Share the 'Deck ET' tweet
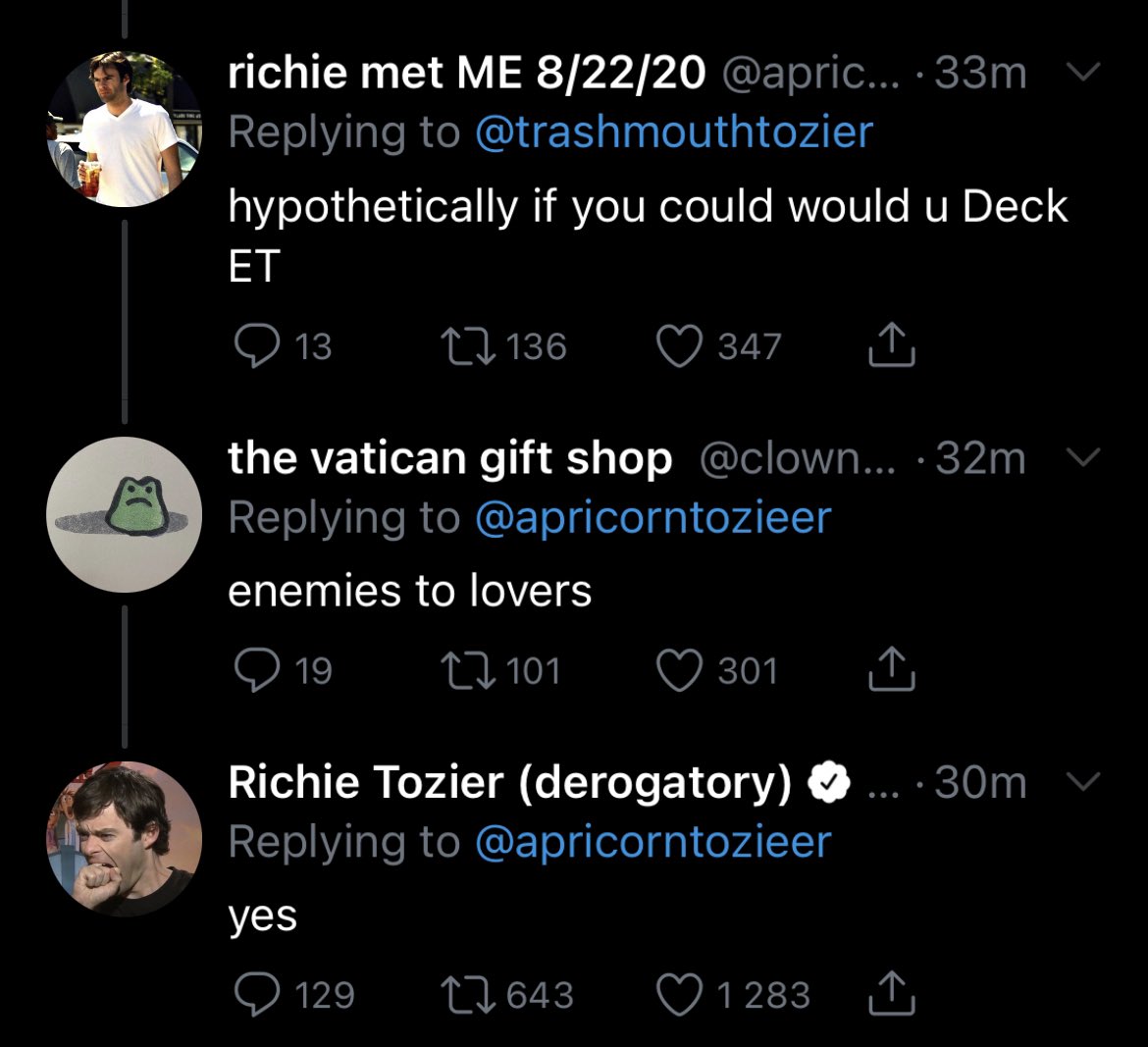 (x=891, y=344)
